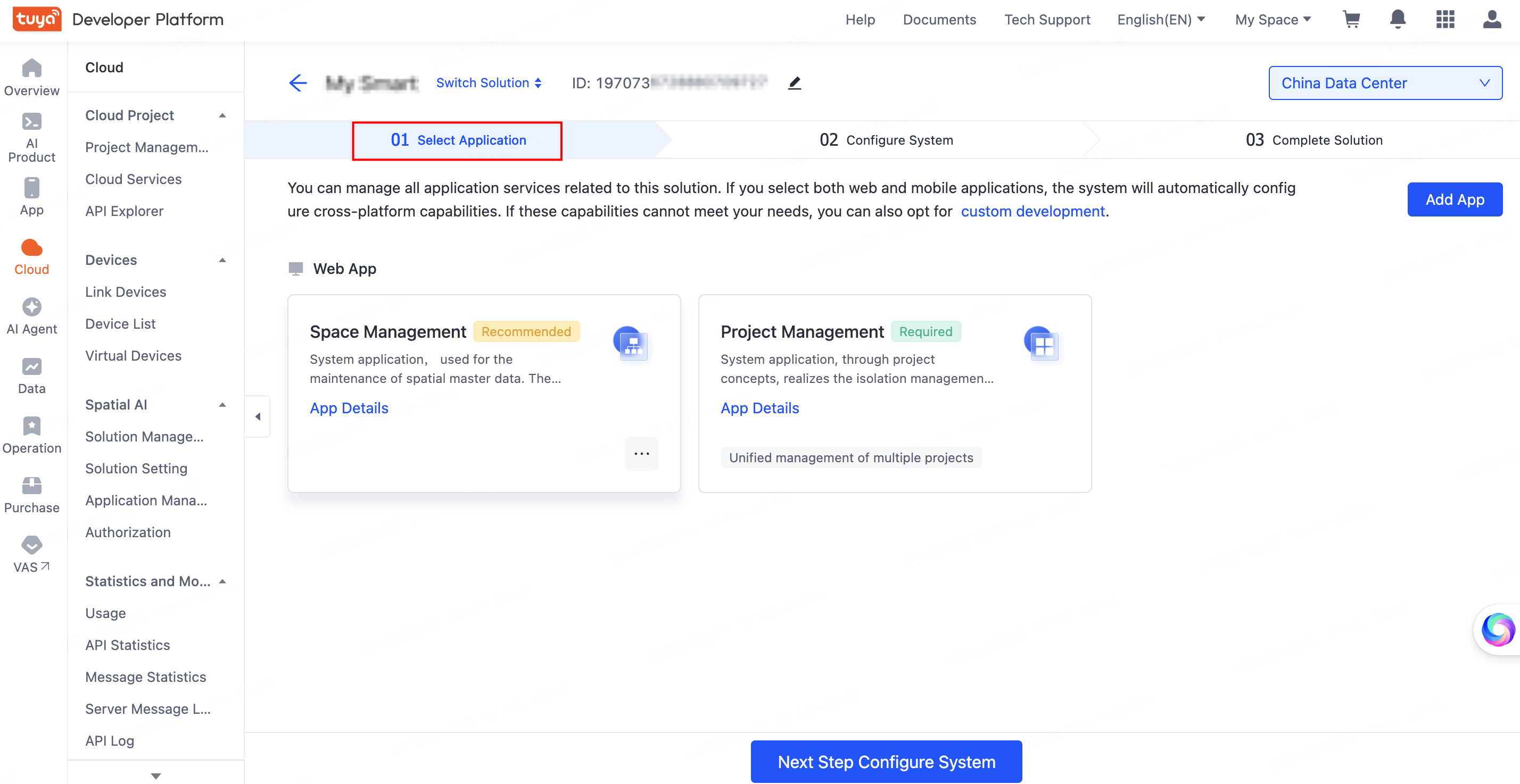Viewport: 1520px width, 784px height.
Task: Click the user profile avatar icon
Action: (1492, 20)
